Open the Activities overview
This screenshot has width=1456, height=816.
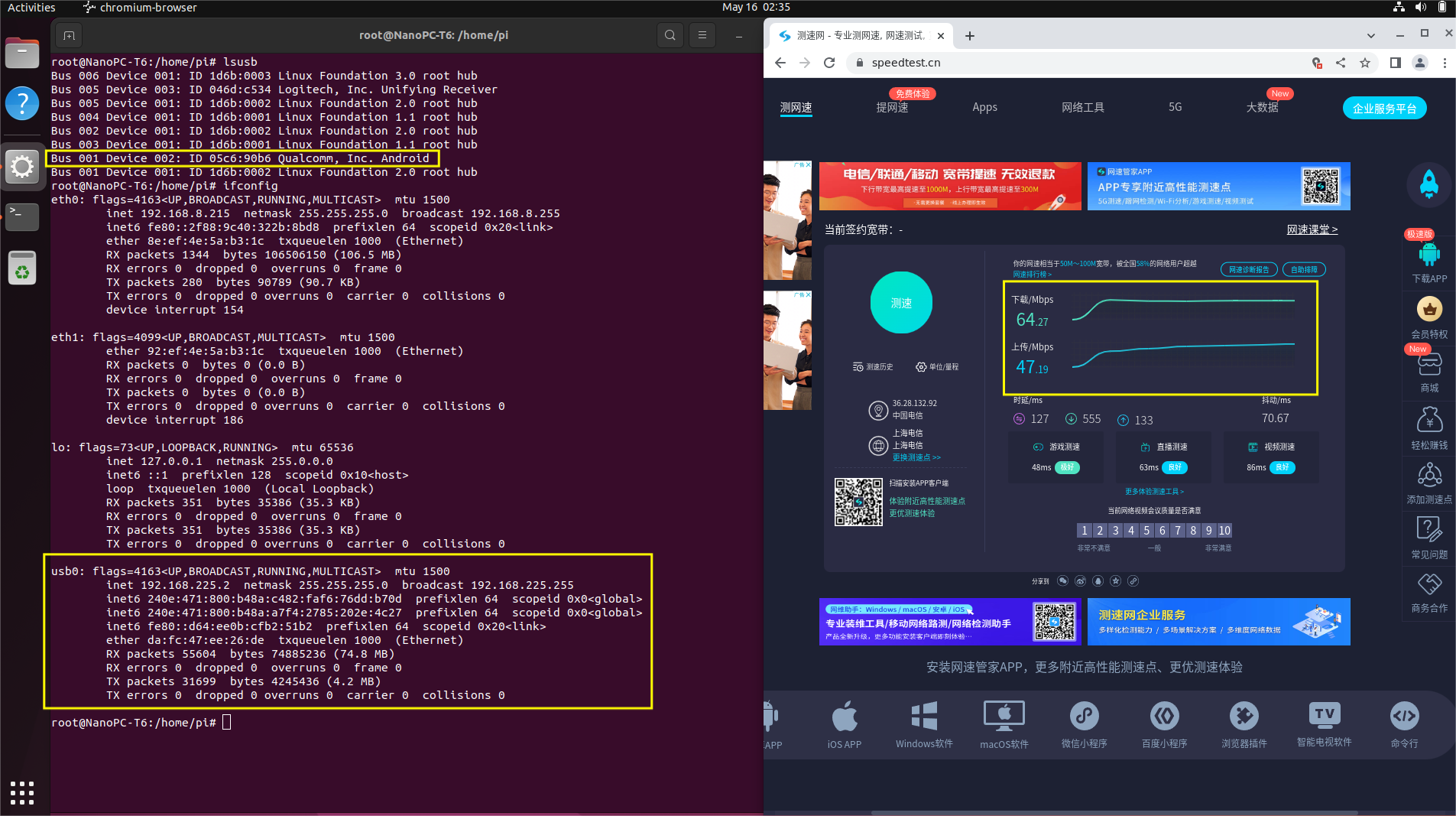pos(31,7)
